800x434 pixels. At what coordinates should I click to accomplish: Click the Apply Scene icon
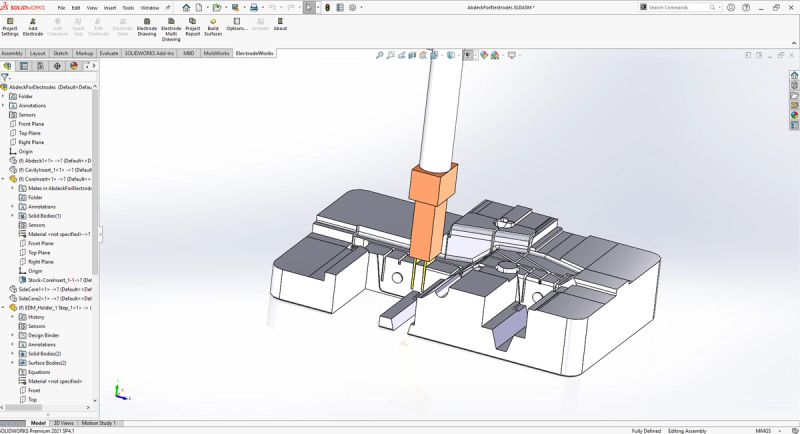[495, 55]
